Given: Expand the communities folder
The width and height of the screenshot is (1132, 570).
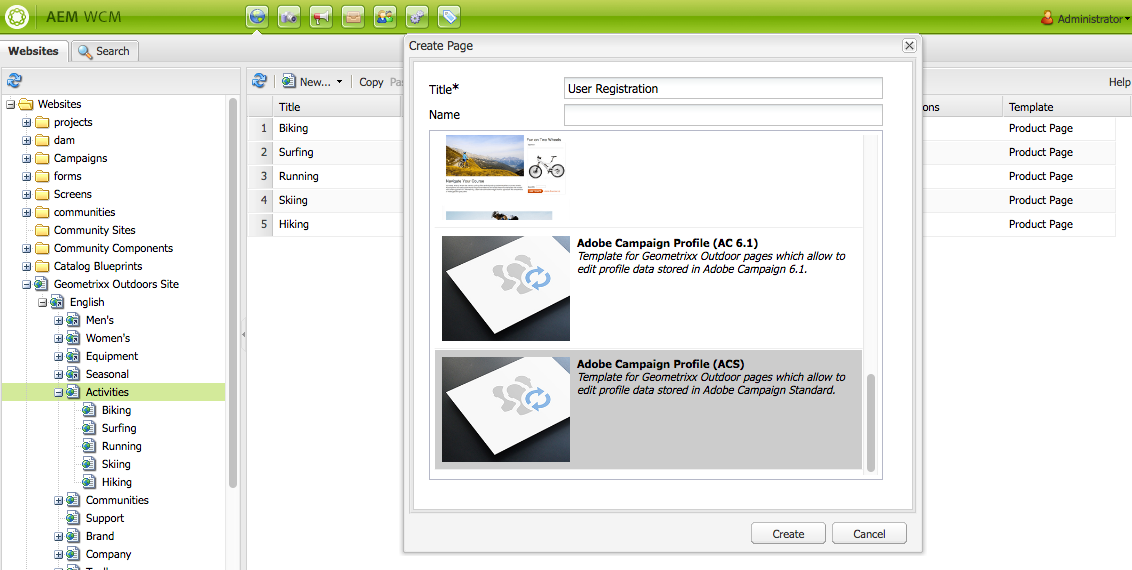Looking at the screenshot, I should click(27, 213).
